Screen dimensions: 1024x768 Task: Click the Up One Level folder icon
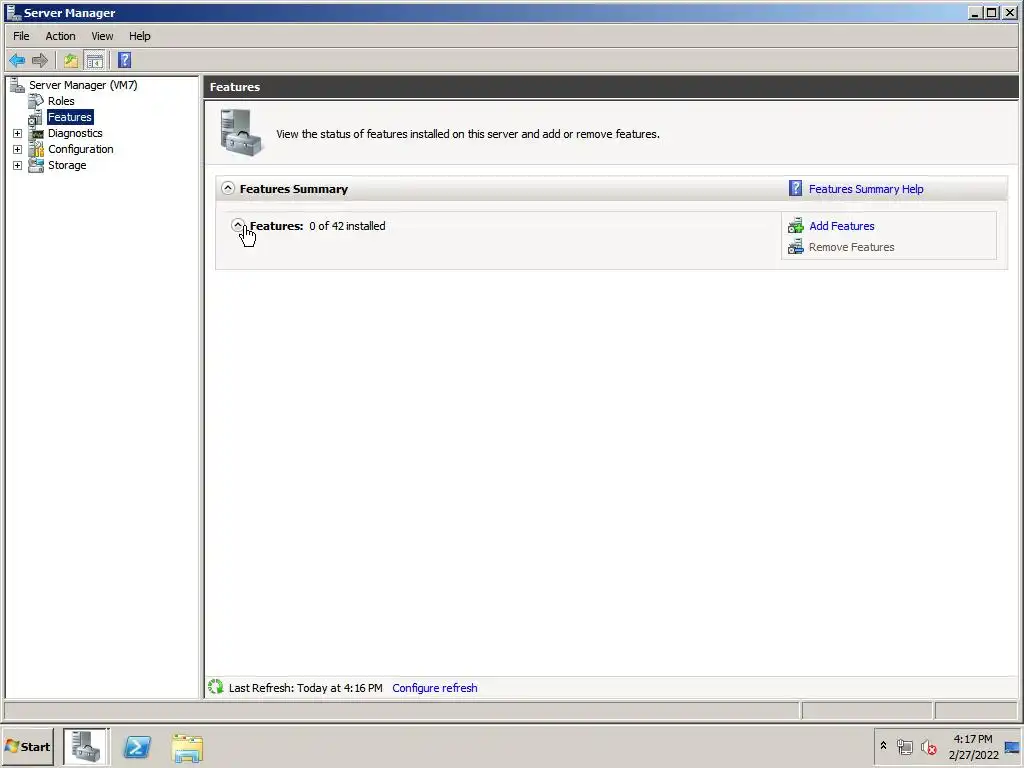coord(71,61)
